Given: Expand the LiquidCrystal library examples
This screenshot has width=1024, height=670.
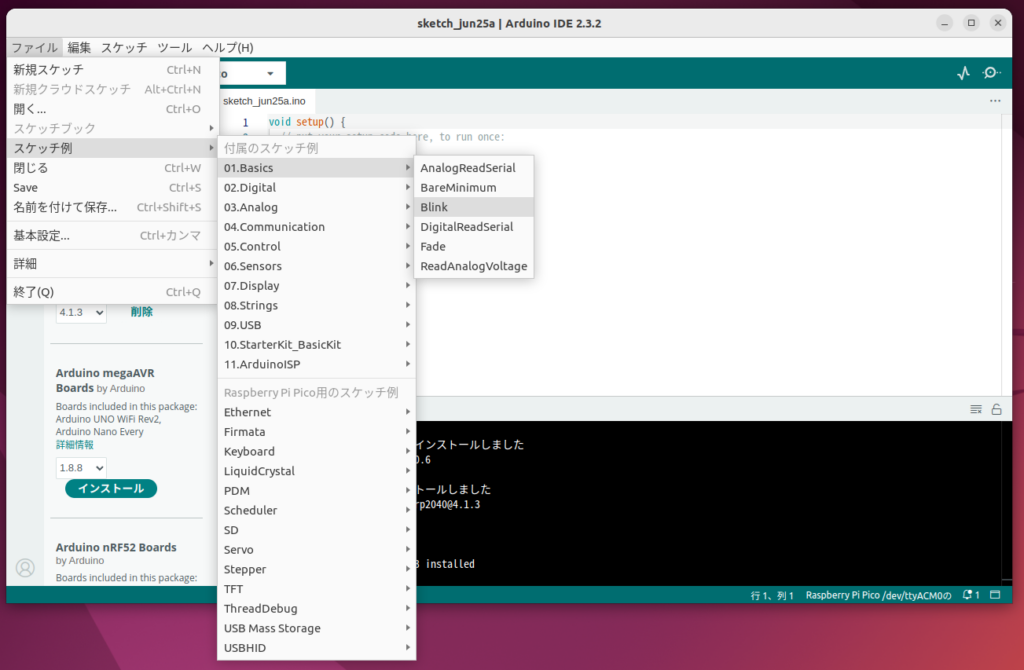Looking at the screenshot, I should pyautogui.click(x=317, y=471).
